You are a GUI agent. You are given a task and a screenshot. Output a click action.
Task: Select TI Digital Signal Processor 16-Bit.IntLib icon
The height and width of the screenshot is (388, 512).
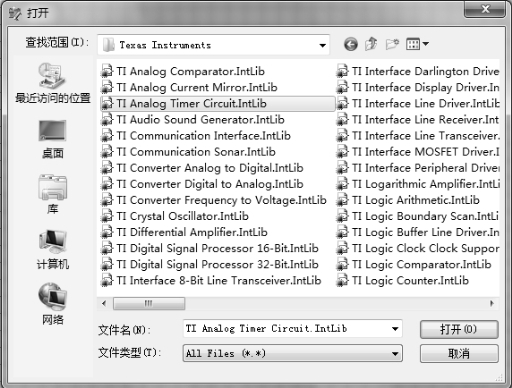(107, 248)
